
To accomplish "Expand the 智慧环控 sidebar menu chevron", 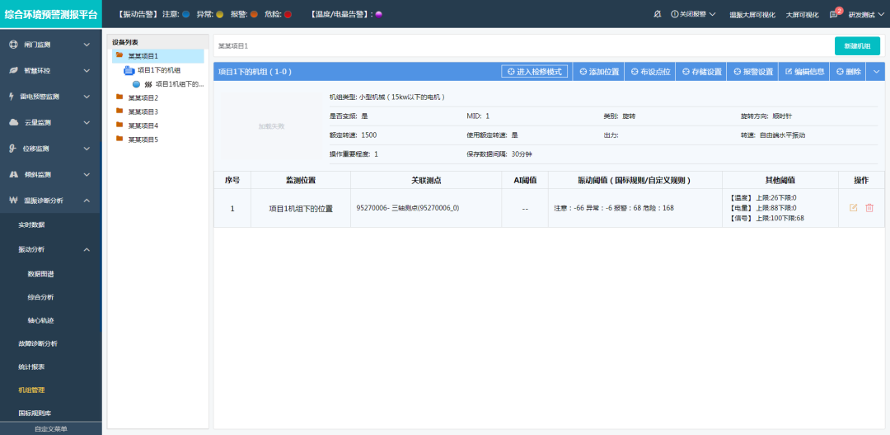I will (x=86, y=70).
